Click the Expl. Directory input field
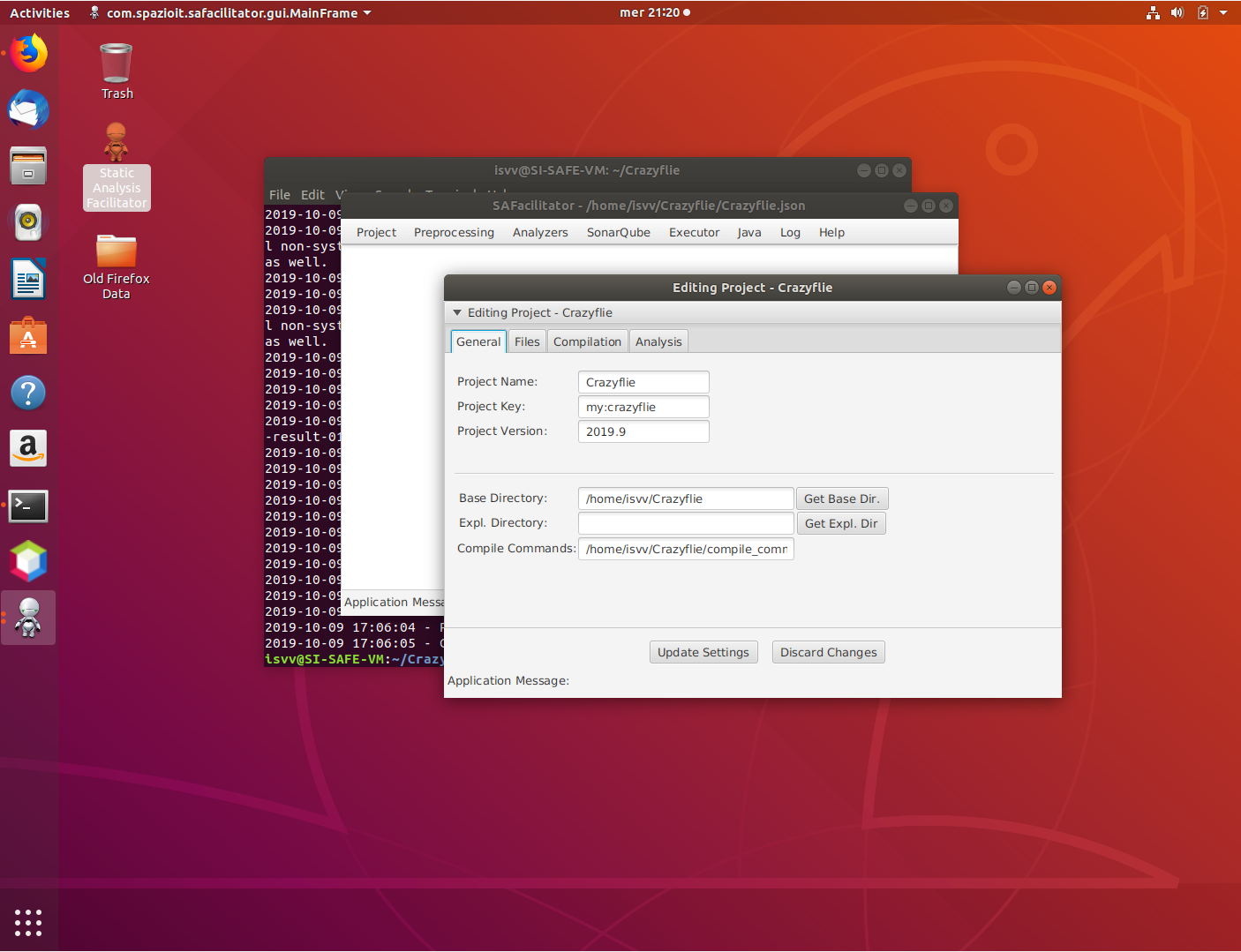The width and height of the screenshot is (1241, 952). pos(686,523)
